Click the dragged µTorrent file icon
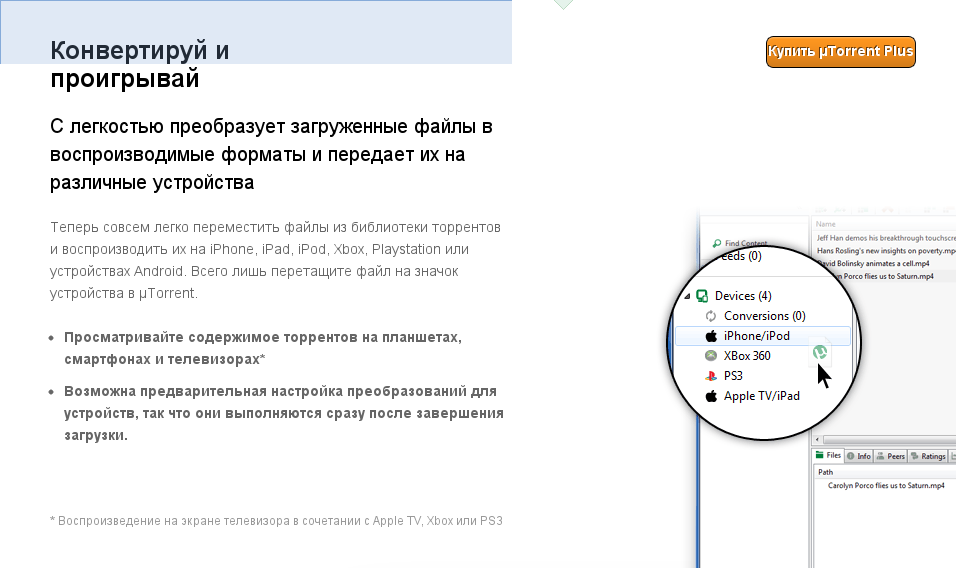 (819, 351)
